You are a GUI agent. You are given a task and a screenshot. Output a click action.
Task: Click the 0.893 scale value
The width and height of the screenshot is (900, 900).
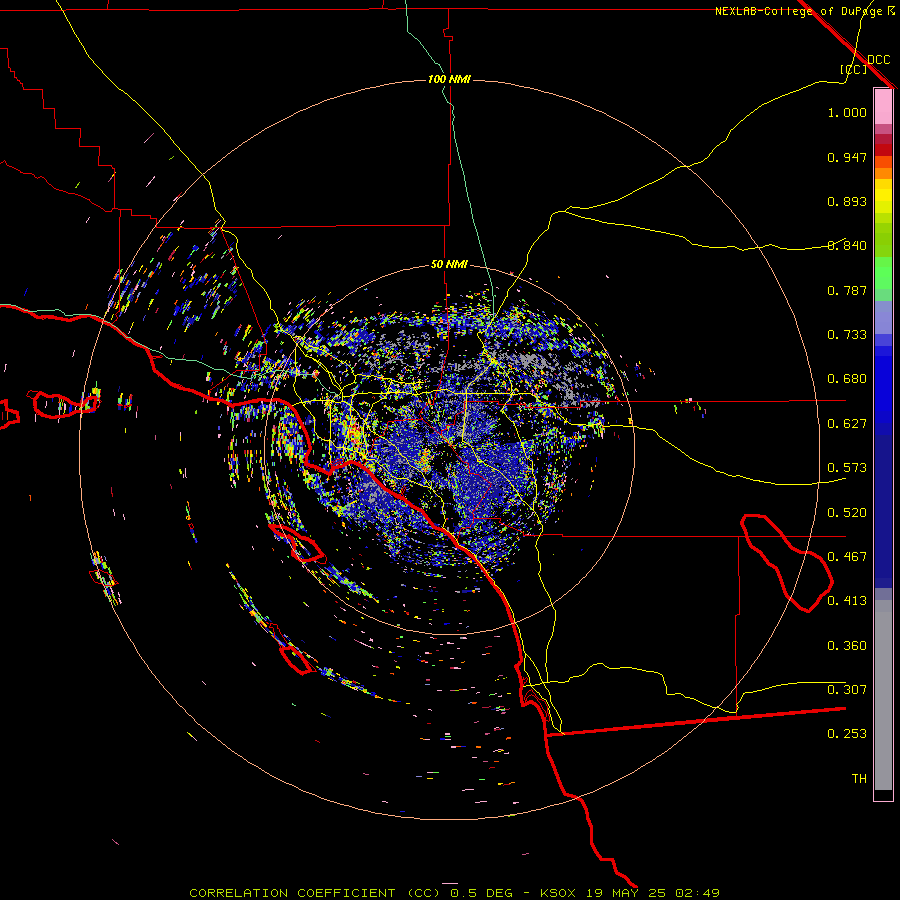click(847, 201)
